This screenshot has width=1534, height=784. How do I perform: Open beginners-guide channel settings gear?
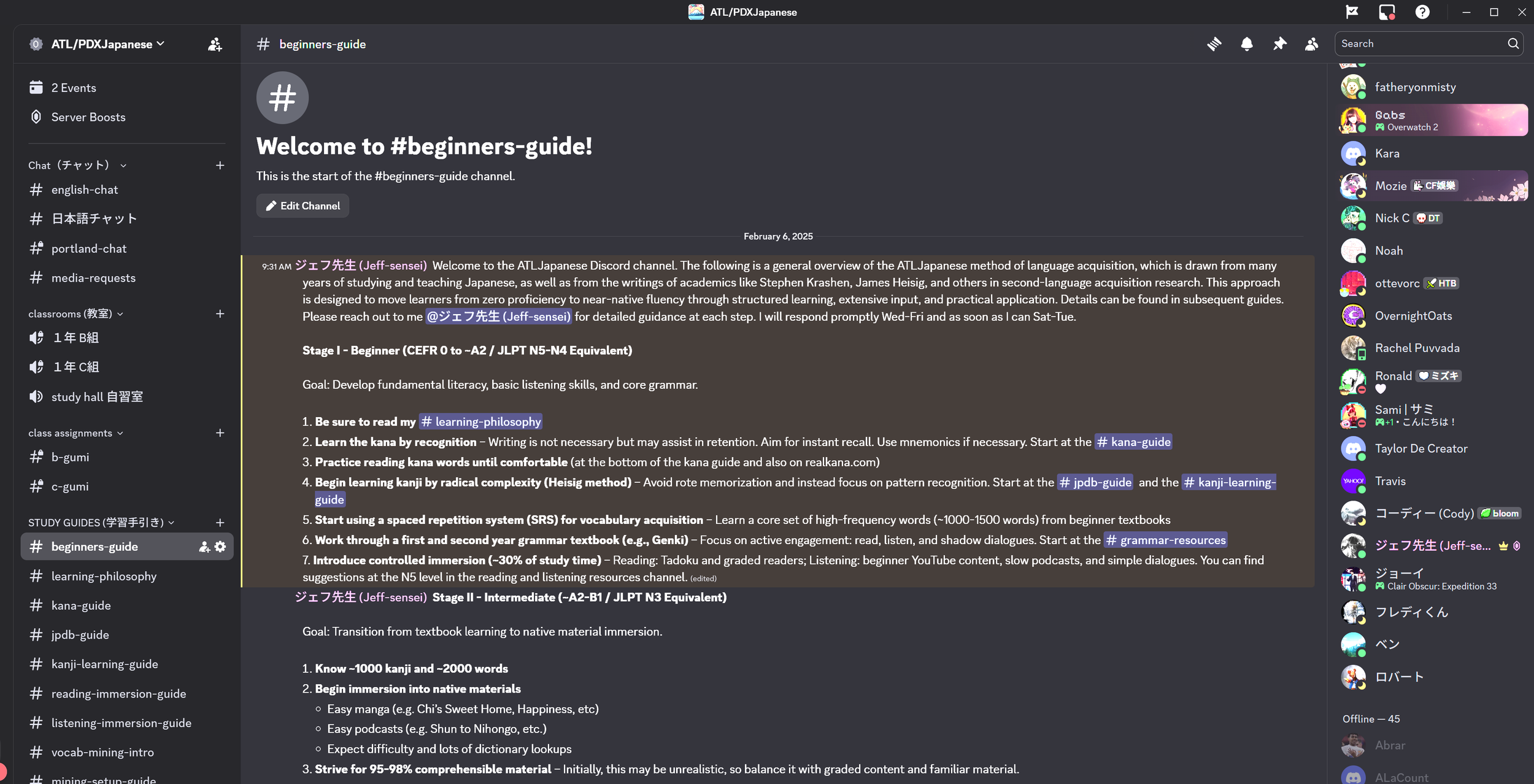220,547
